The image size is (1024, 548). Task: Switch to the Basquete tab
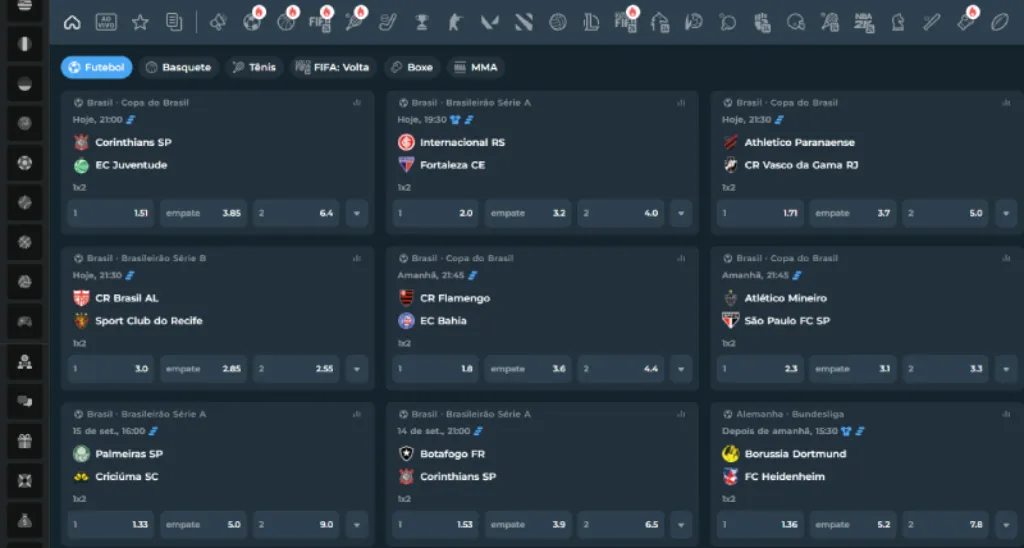pyautogui.click(x=178, y=67)
